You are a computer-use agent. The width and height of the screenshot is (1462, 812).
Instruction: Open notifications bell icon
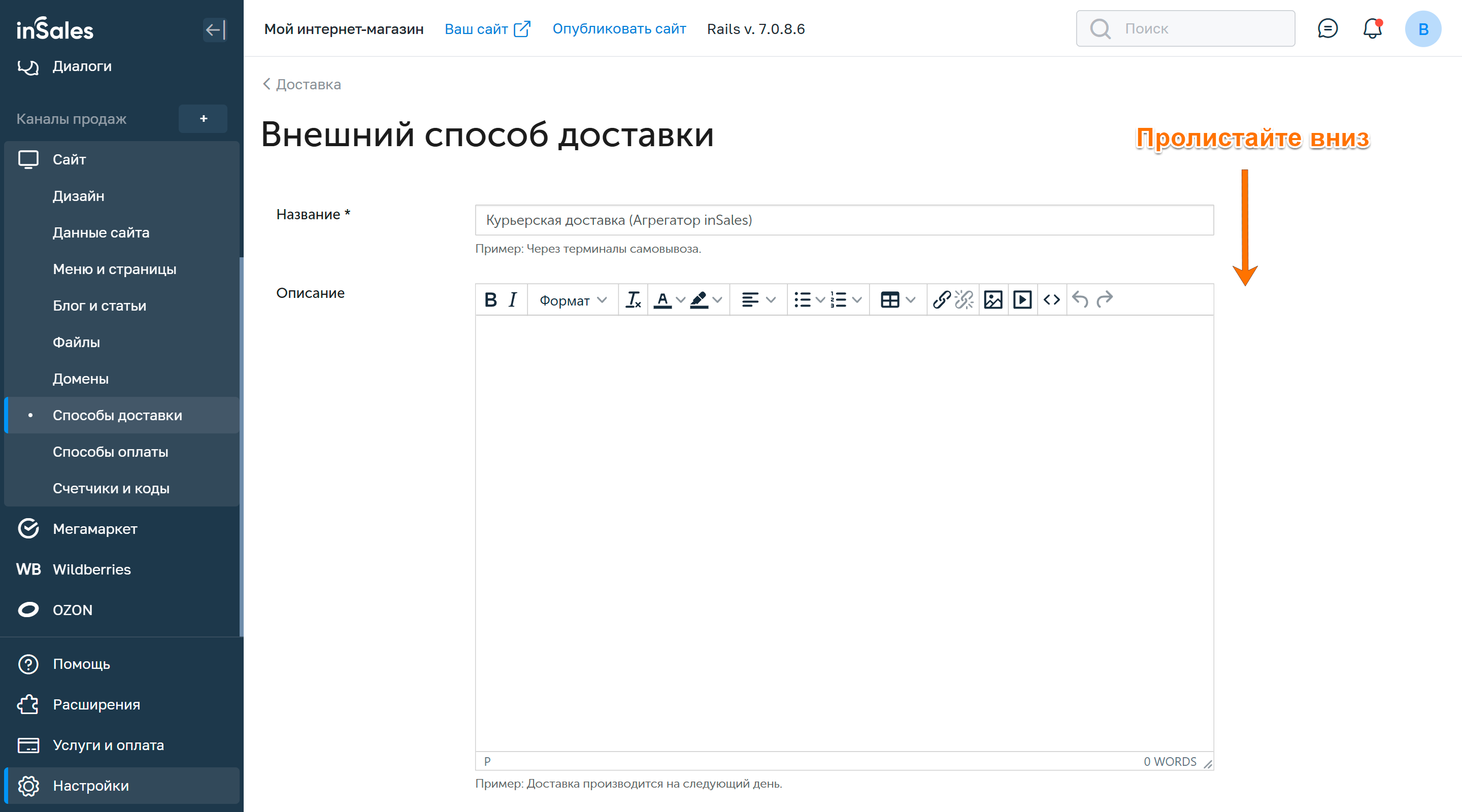click(1372, 28)
